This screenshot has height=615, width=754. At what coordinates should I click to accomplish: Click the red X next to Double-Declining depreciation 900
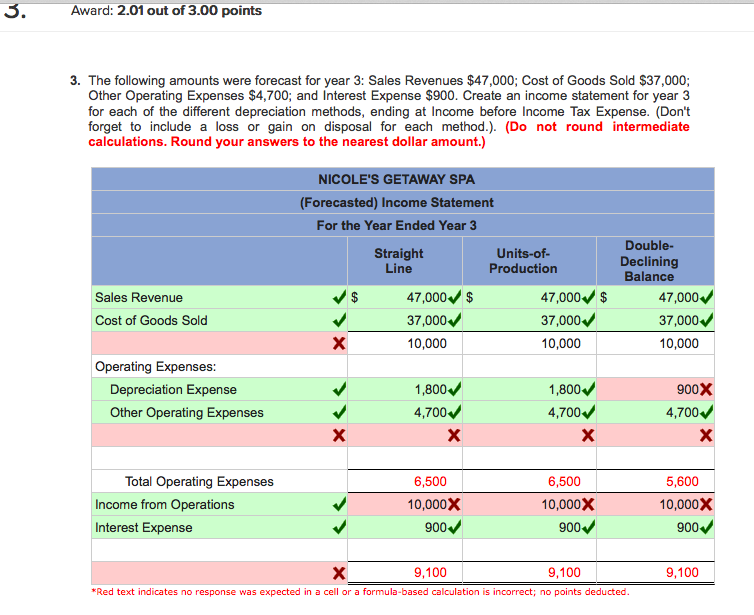706,389
